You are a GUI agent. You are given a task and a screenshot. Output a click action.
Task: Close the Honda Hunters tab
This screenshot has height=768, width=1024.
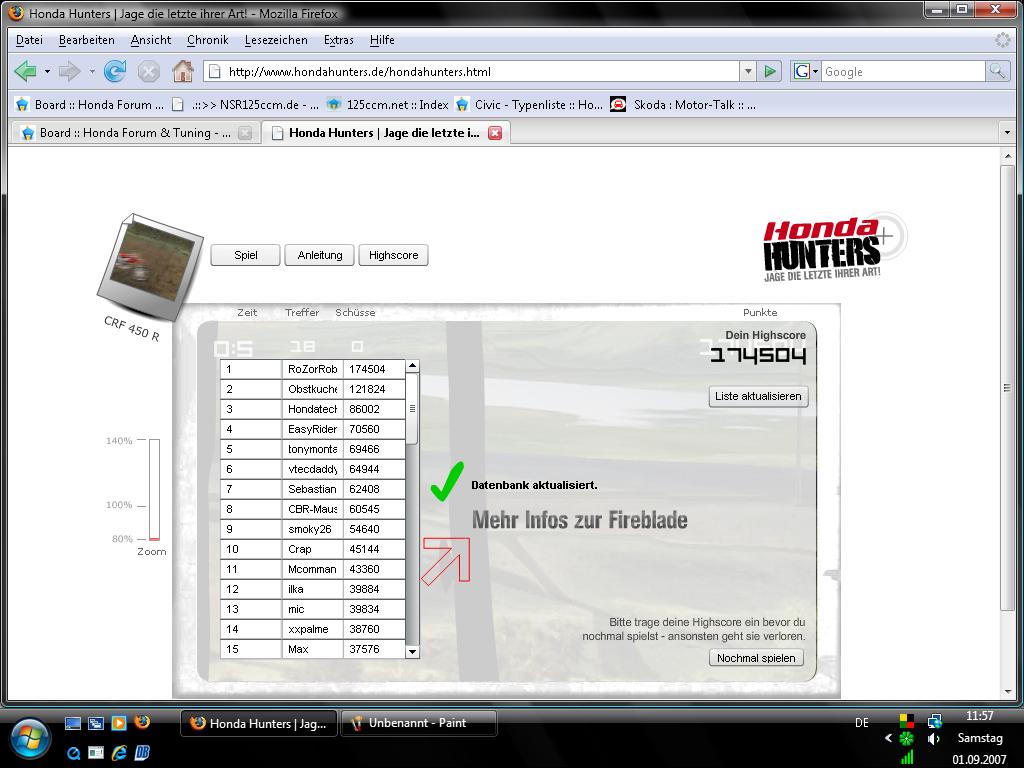(496, 133)
